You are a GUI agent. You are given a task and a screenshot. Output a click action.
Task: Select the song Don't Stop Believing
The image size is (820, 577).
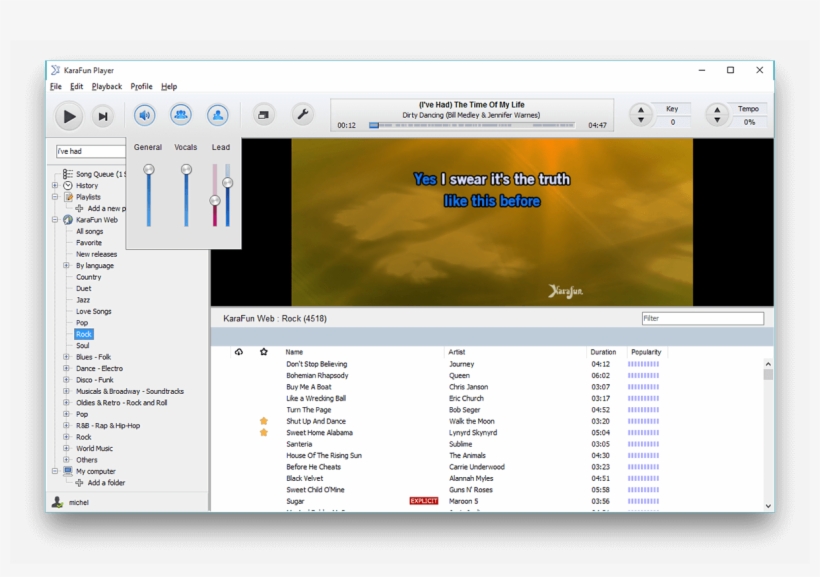coord(316,364)
